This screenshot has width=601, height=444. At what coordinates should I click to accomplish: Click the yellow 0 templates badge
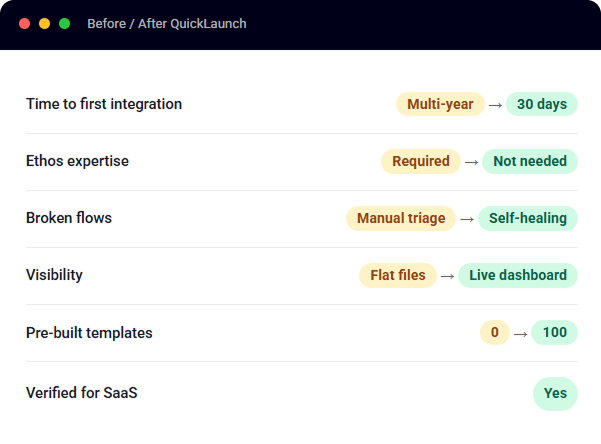click(494, 332)
